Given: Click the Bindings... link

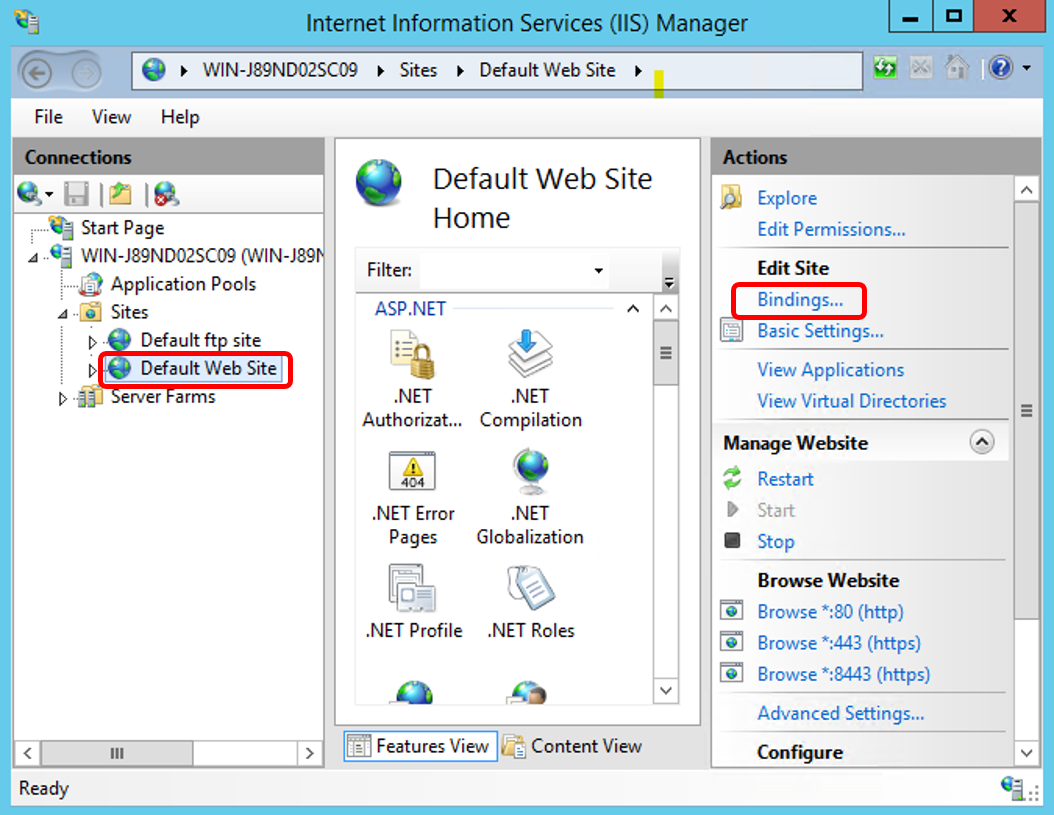Looking at the screenshot, I should click(799, 299).
